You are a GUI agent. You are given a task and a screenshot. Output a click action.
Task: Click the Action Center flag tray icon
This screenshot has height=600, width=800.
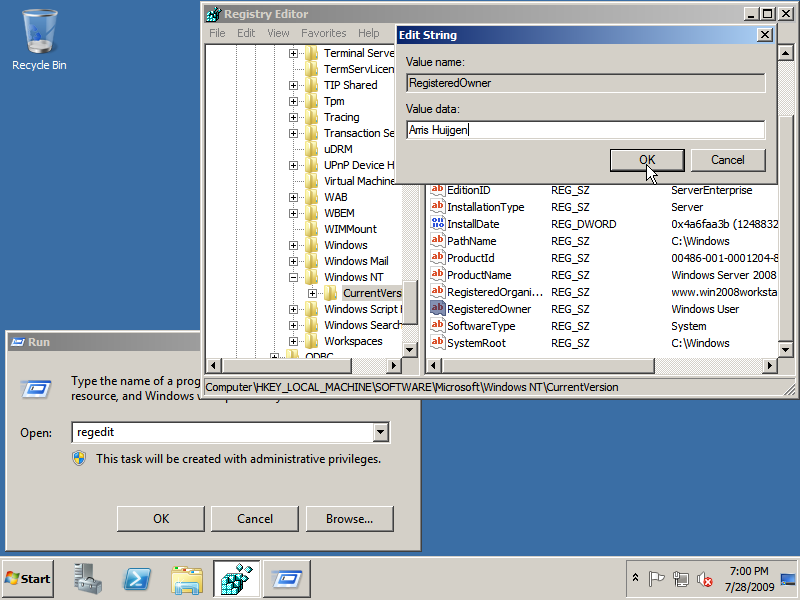[x=656, y=579]
